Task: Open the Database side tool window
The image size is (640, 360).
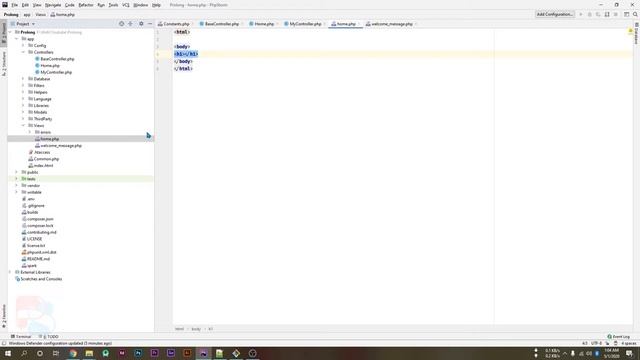Action: click(x=636, y=34)
